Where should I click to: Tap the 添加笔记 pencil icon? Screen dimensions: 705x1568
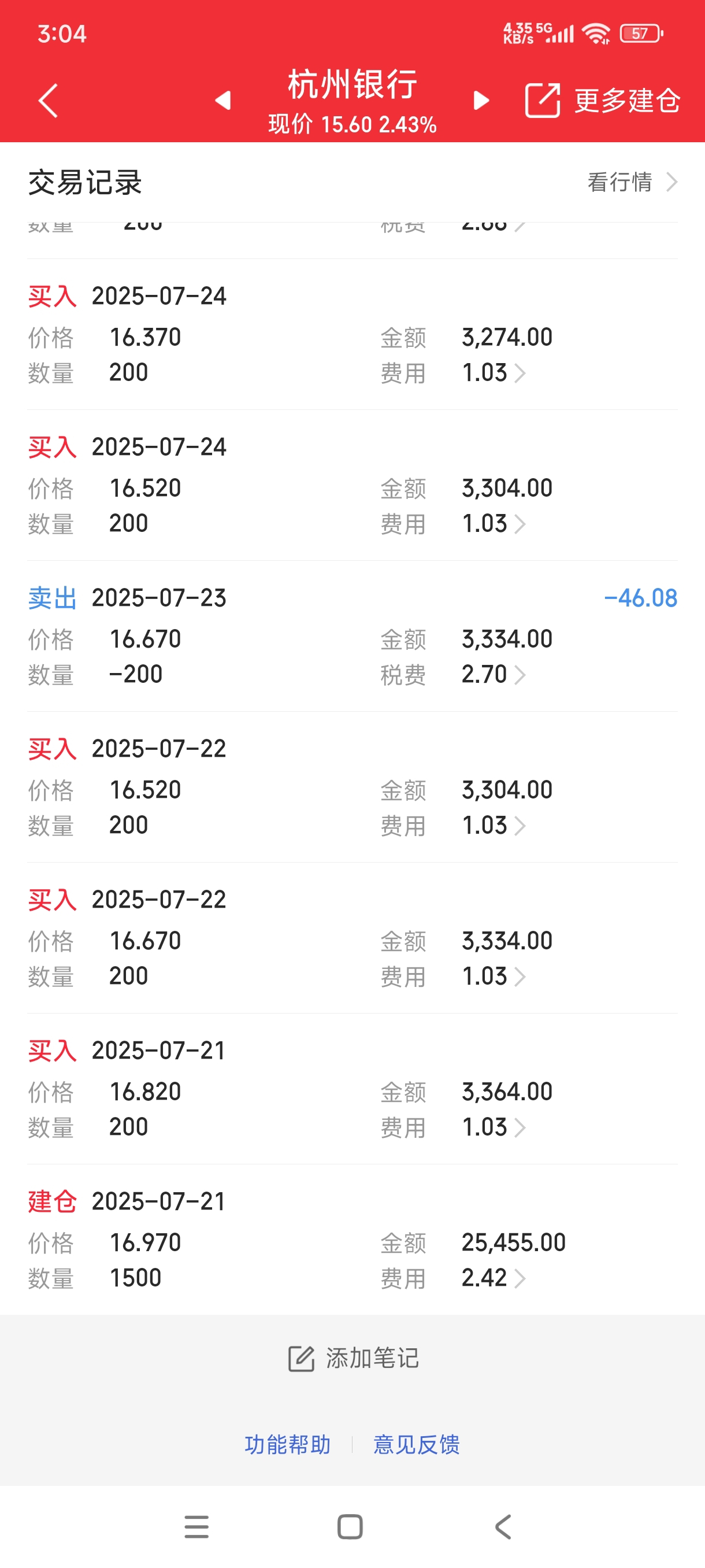click(x=301, y=1358)
